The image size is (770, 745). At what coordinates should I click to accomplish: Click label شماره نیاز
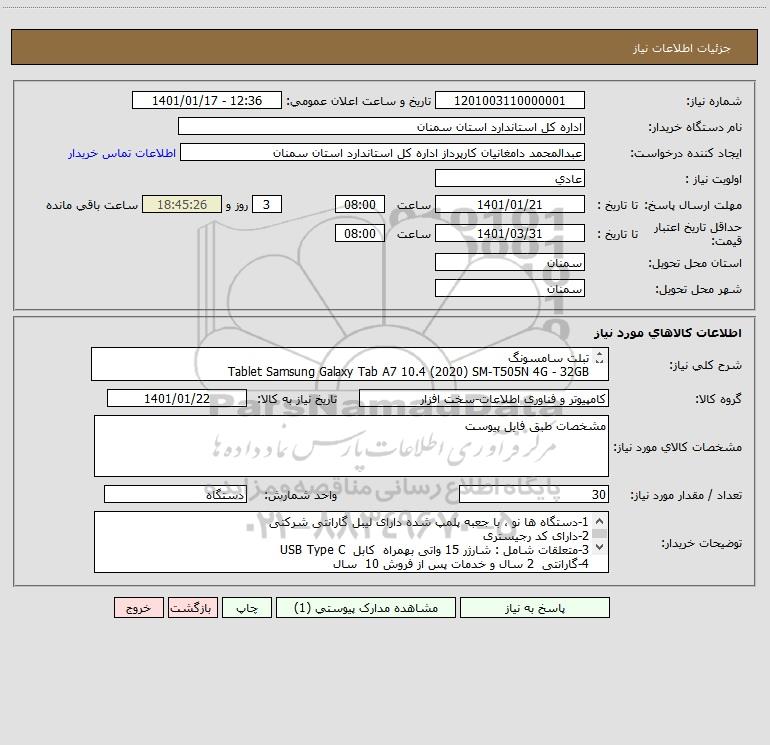click(x=714, y=102)
